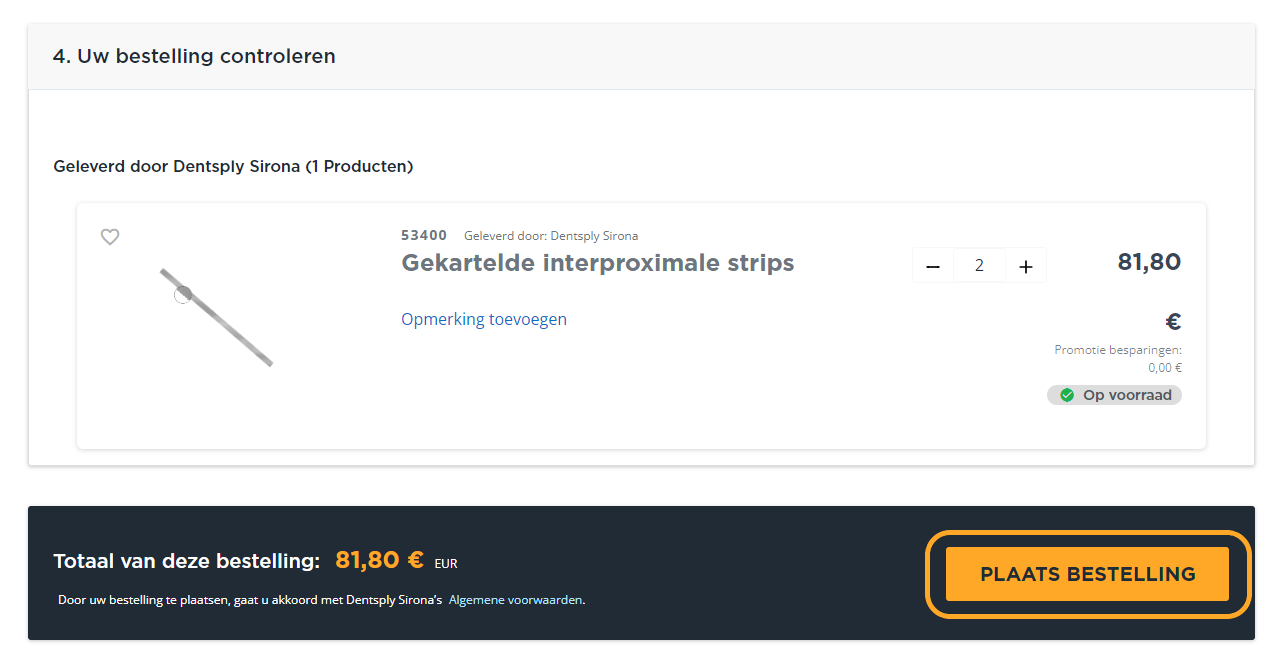Click the 0,00 € promotion savings value

point(1164,368)
